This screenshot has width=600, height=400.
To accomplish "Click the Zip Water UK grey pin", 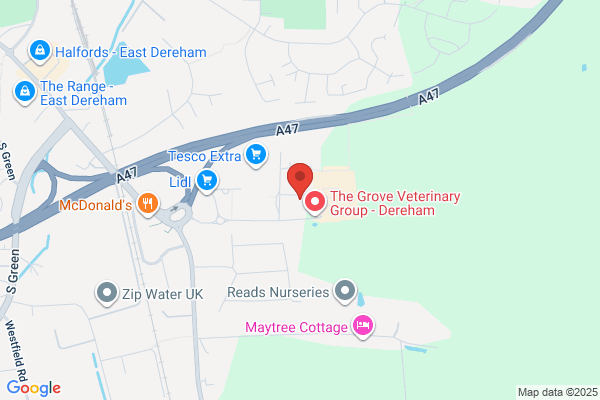I will (x=107, y=294).
